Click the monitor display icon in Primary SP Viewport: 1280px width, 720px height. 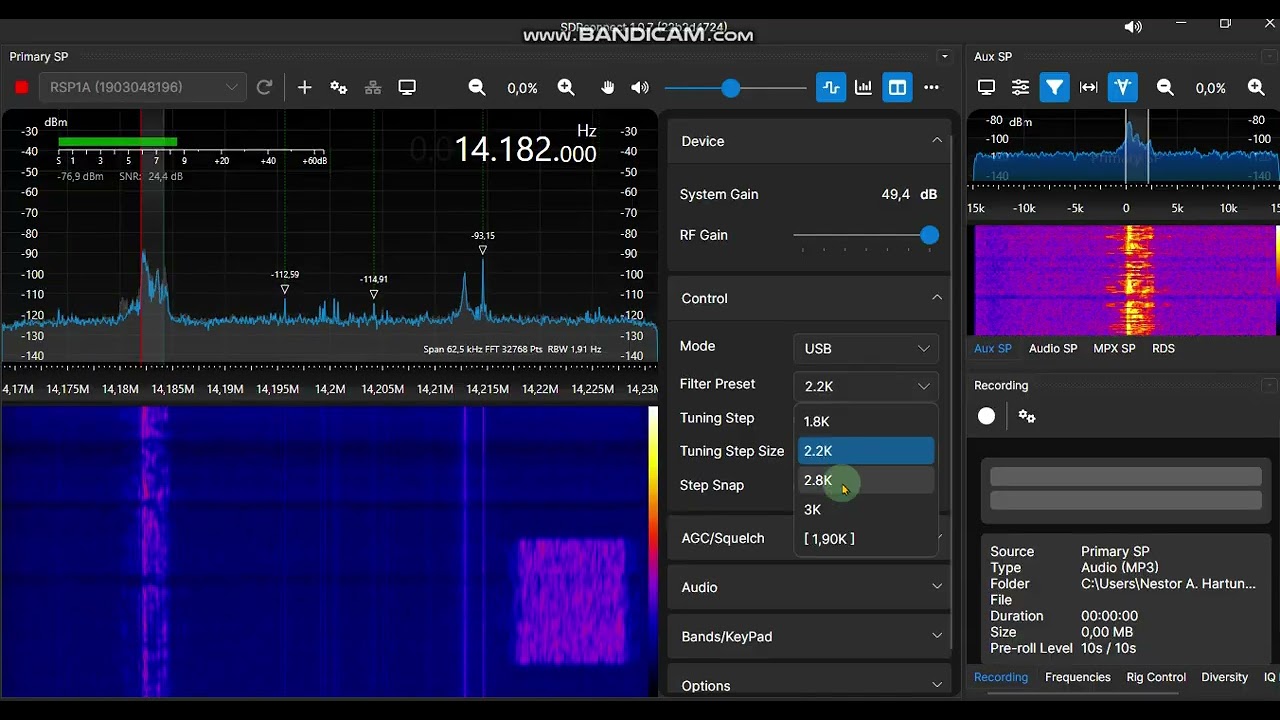tap(407, 88)
